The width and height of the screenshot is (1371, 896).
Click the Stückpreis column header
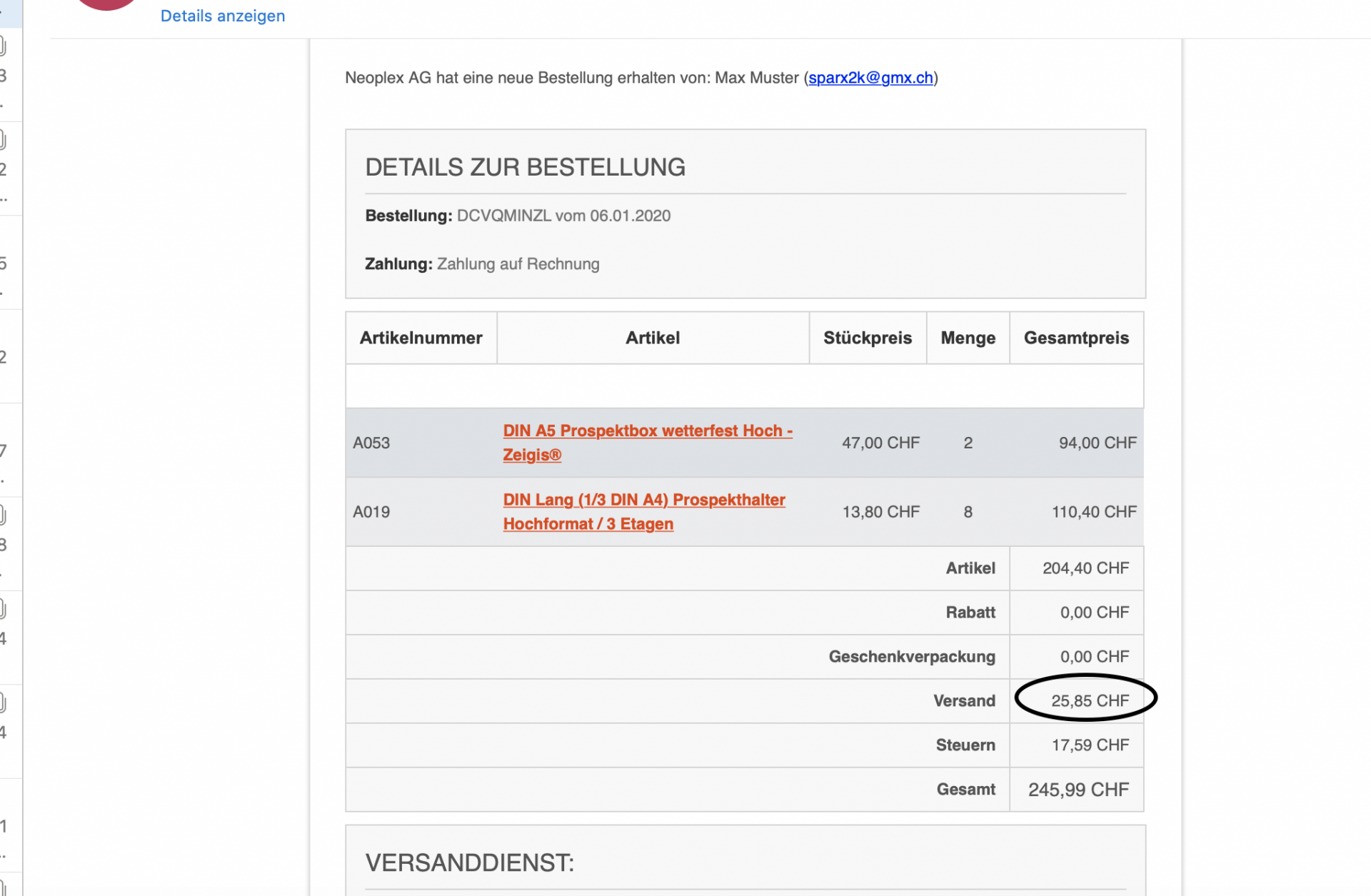[x=867, y=338]
